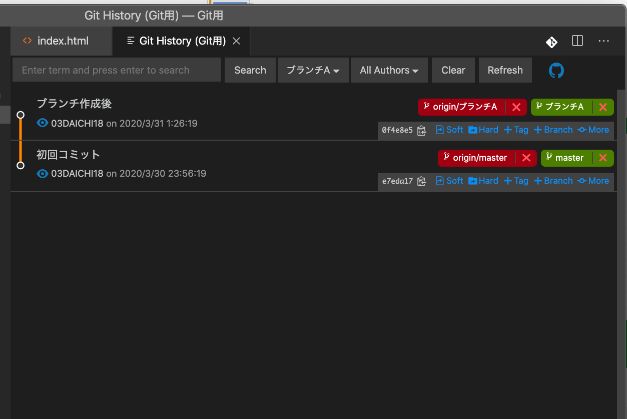Select the green ブランチA branch label
The image size is (627, 419).
(x=561, y=107)
